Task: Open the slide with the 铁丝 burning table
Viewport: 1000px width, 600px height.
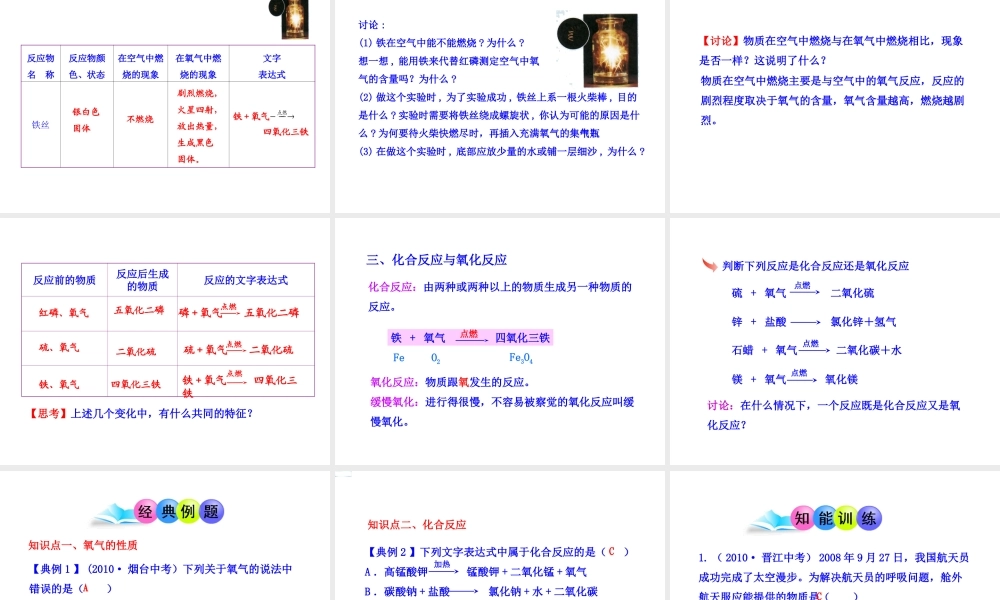Action: tap(165, 106)
